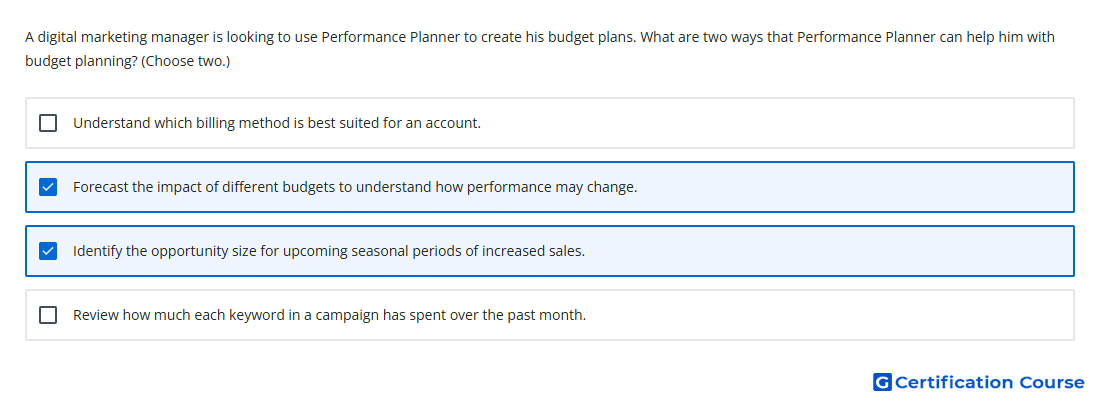This screenshot has height=401, width=1100.
Task: Check the "Understand which billing method" checkbox
Action: click(x=48, y=123)
